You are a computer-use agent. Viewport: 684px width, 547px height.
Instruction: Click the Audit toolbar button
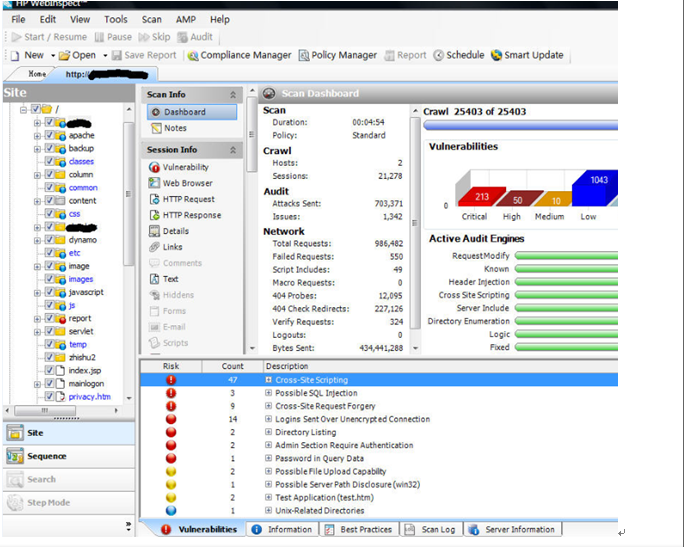tap(195, 37)
